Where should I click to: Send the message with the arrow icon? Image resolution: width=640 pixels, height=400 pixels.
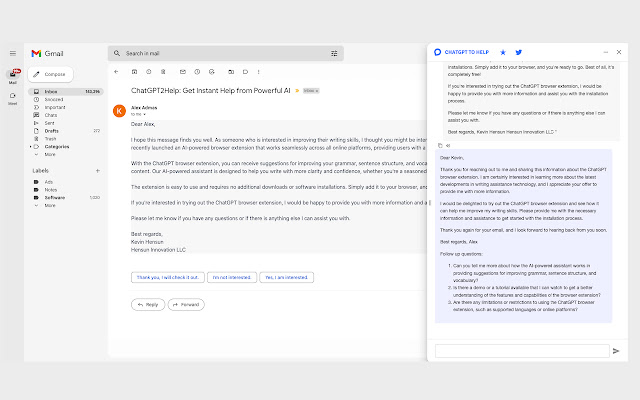(x=616, y=351)
